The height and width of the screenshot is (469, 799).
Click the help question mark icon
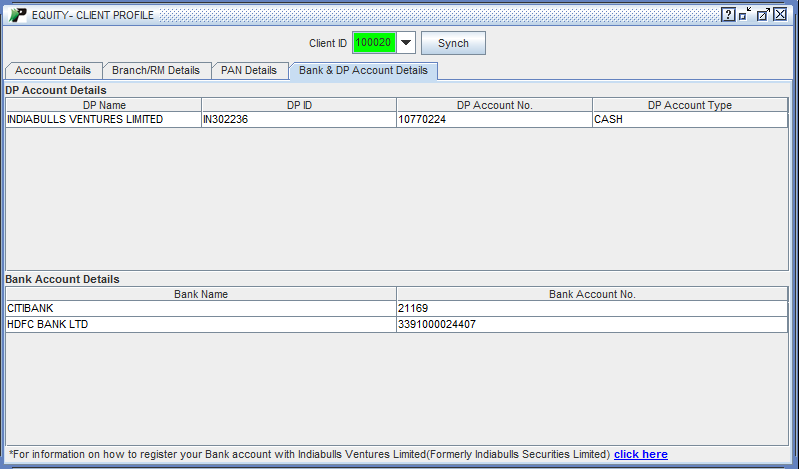click(x=728, y=15)
